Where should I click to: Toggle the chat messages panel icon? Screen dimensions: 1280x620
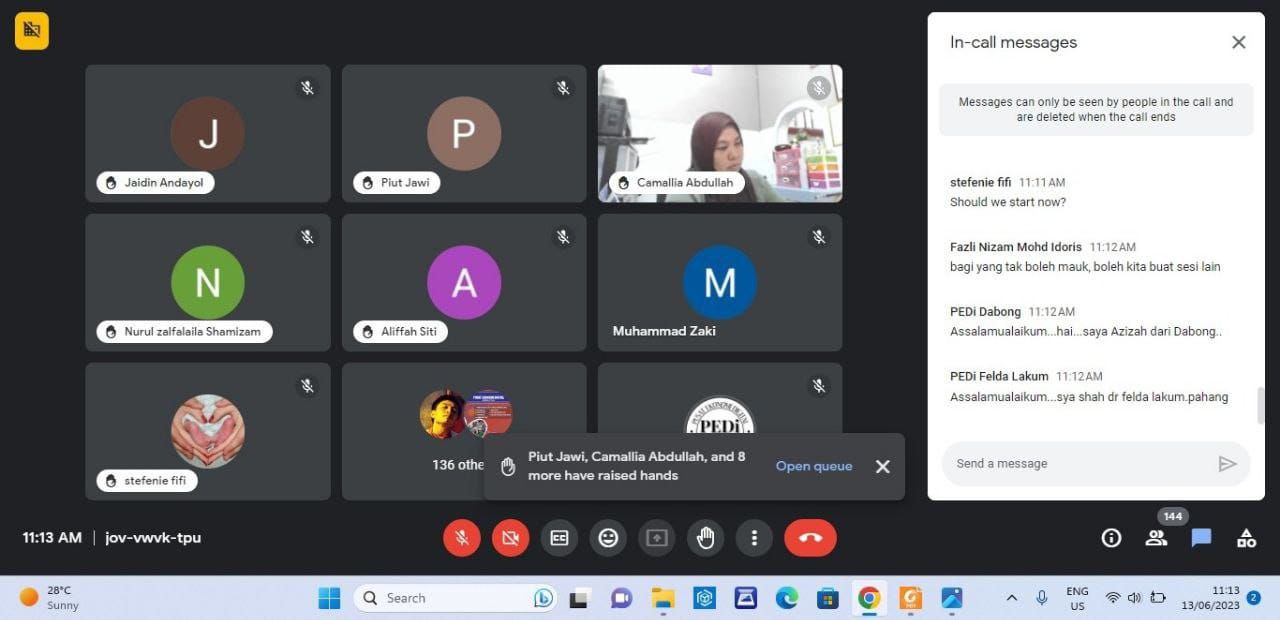click(1201, 538)
